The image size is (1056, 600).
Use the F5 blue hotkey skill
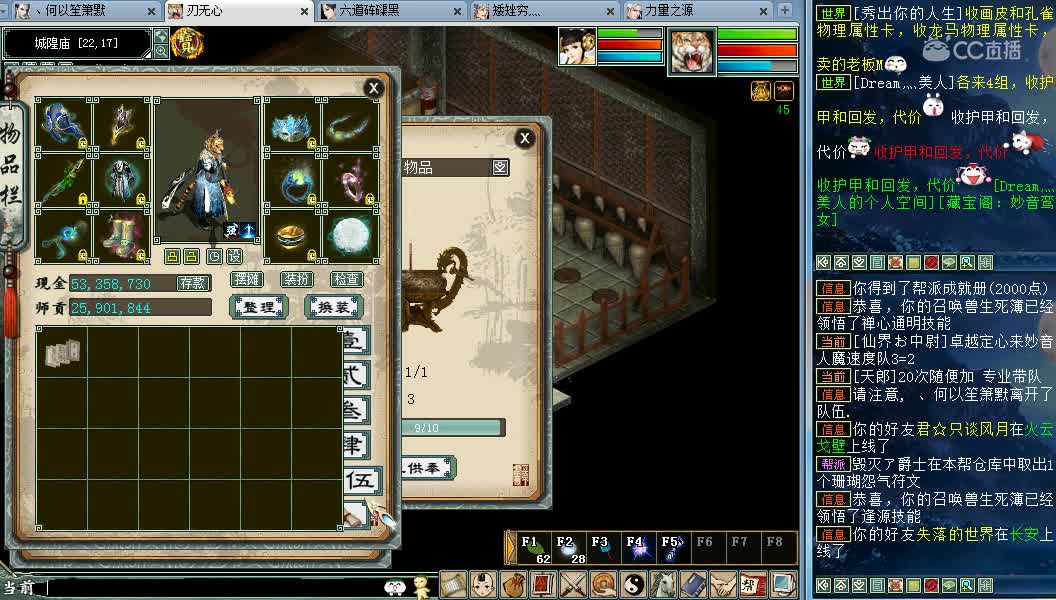click(x=674, y=549)
